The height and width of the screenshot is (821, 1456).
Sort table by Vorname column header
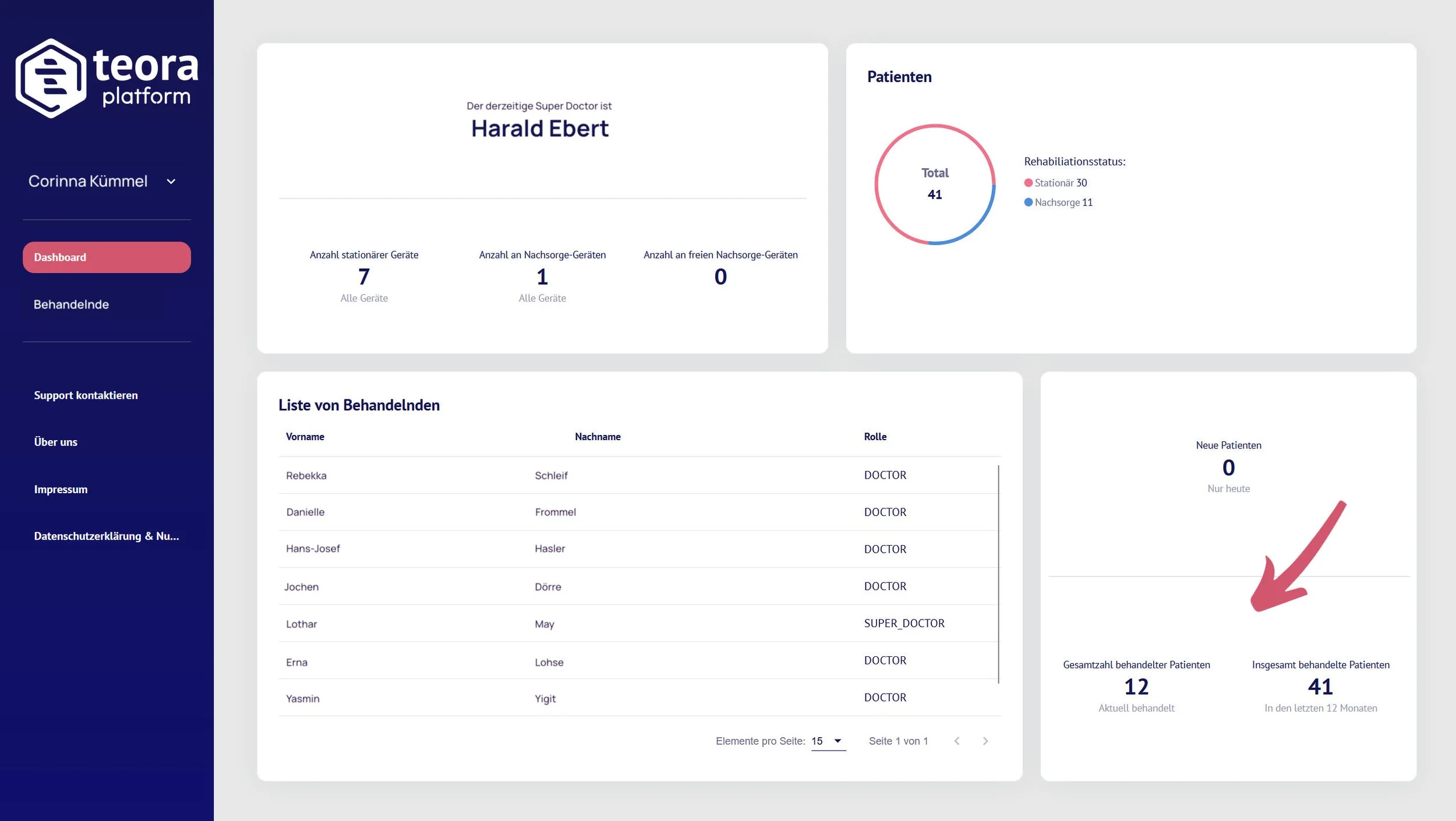[x=305, y=437]
